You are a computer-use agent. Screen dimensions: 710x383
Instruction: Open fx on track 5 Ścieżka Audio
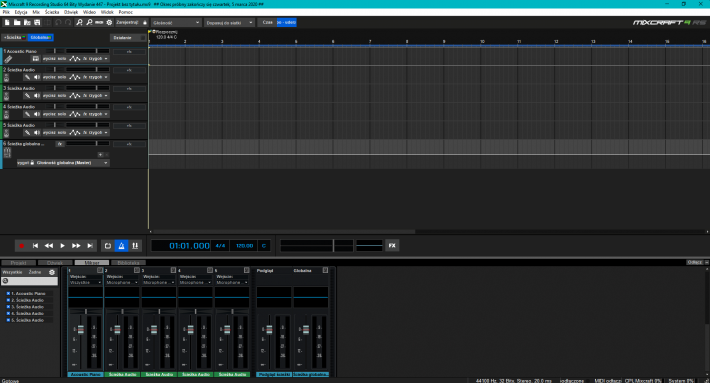[85, 133]
